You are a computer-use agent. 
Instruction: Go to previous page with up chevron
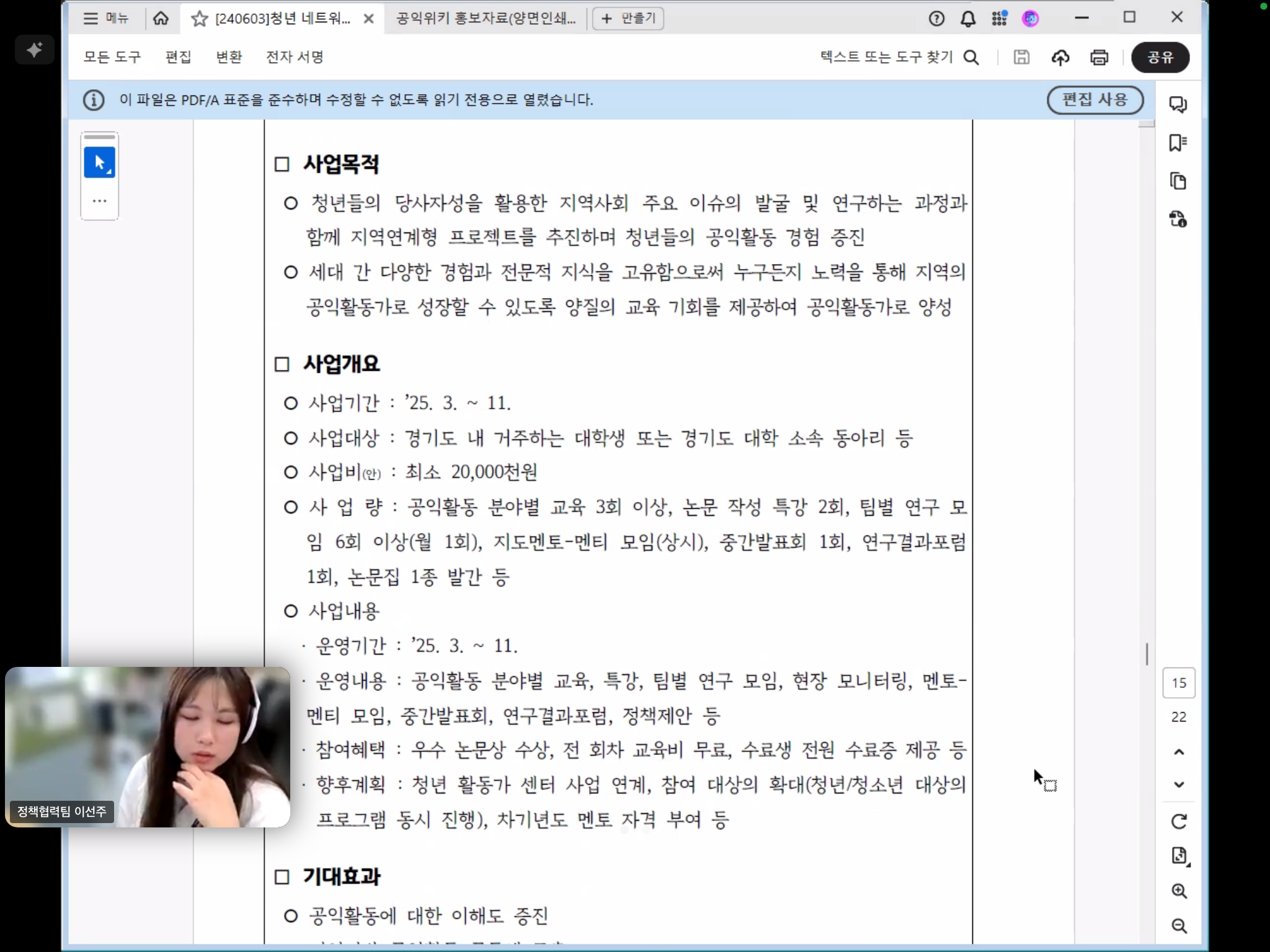tap(1179, 752)
